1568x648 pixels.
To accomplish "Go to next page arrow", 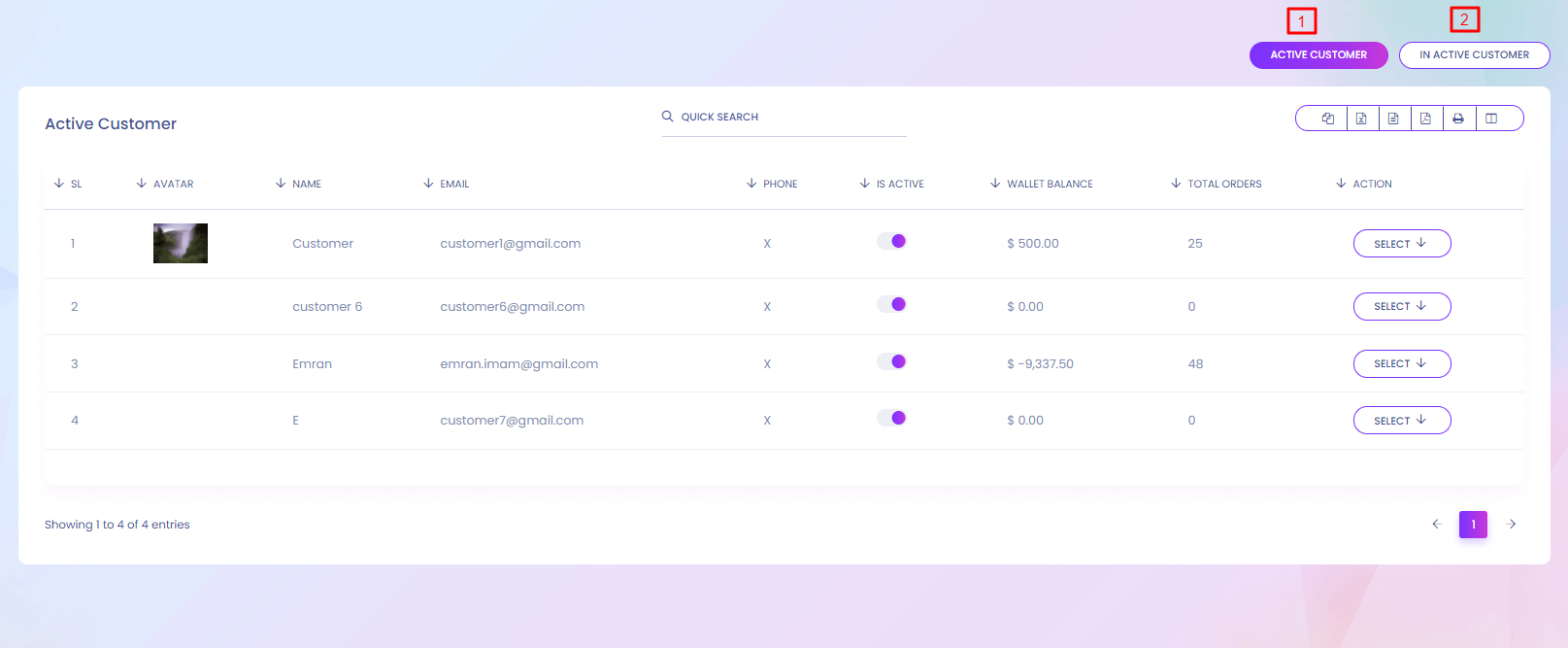I will [x=1511, y=525].
